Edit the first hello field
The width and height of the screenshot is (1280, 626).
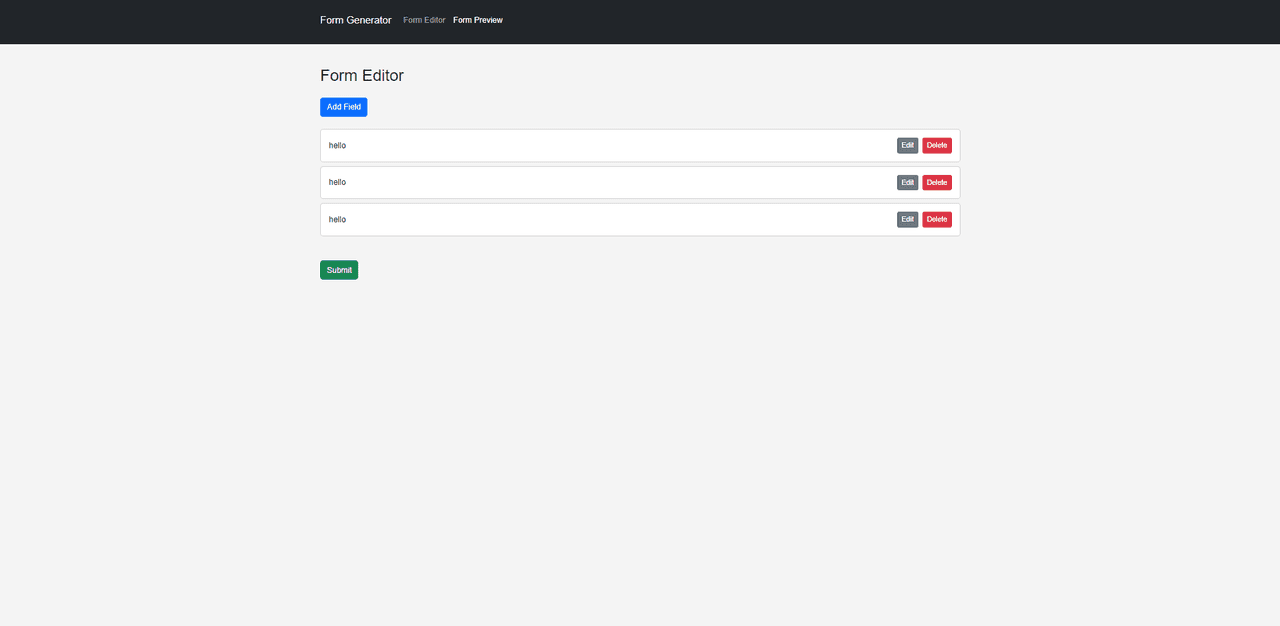coord(907,146)
